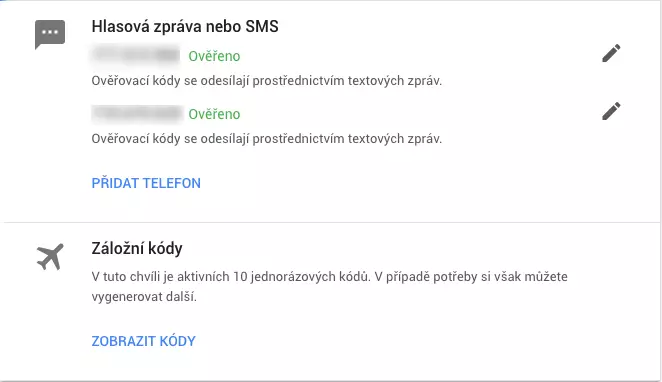Click the text about 10 active one-time codes
662x382 pixels.
(x=231, y=277)
